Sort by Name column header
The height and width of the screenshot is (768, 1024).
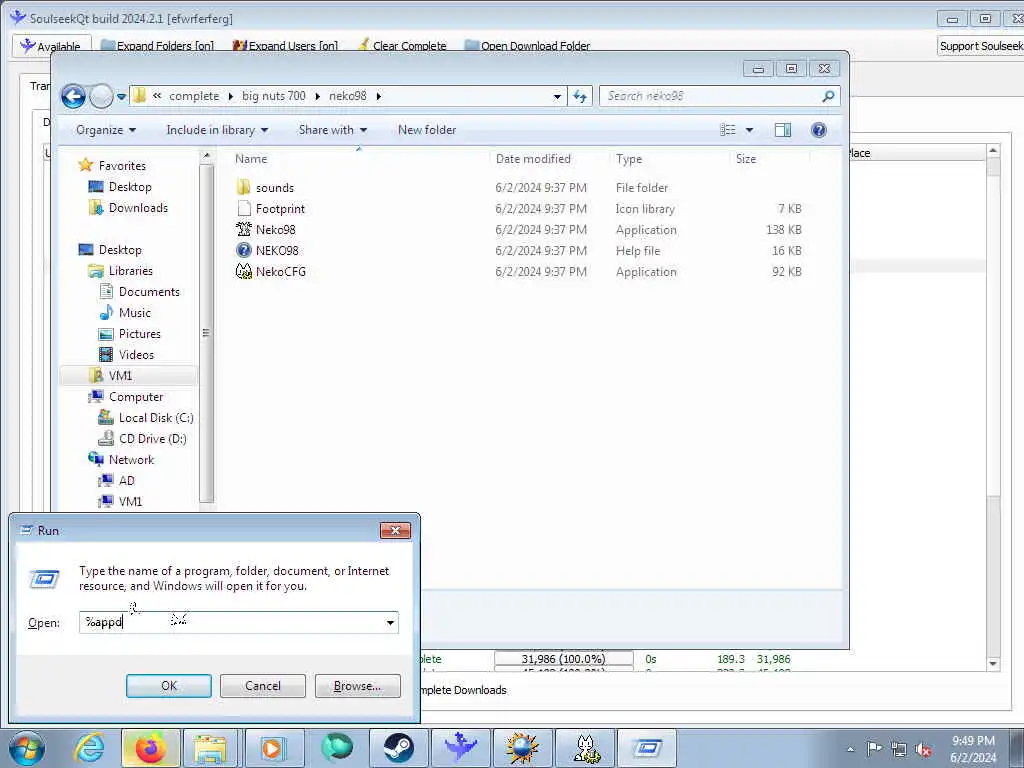(x=251, y=159)
